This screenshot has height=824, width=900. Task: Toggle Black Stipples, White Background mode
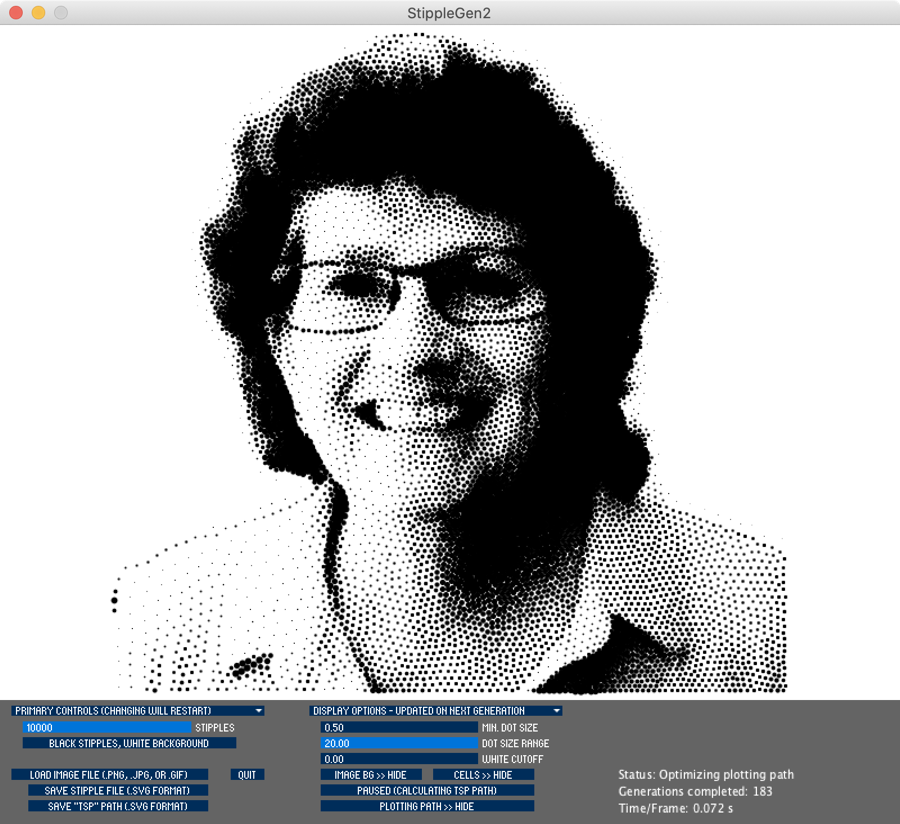[x=129, y=744]
